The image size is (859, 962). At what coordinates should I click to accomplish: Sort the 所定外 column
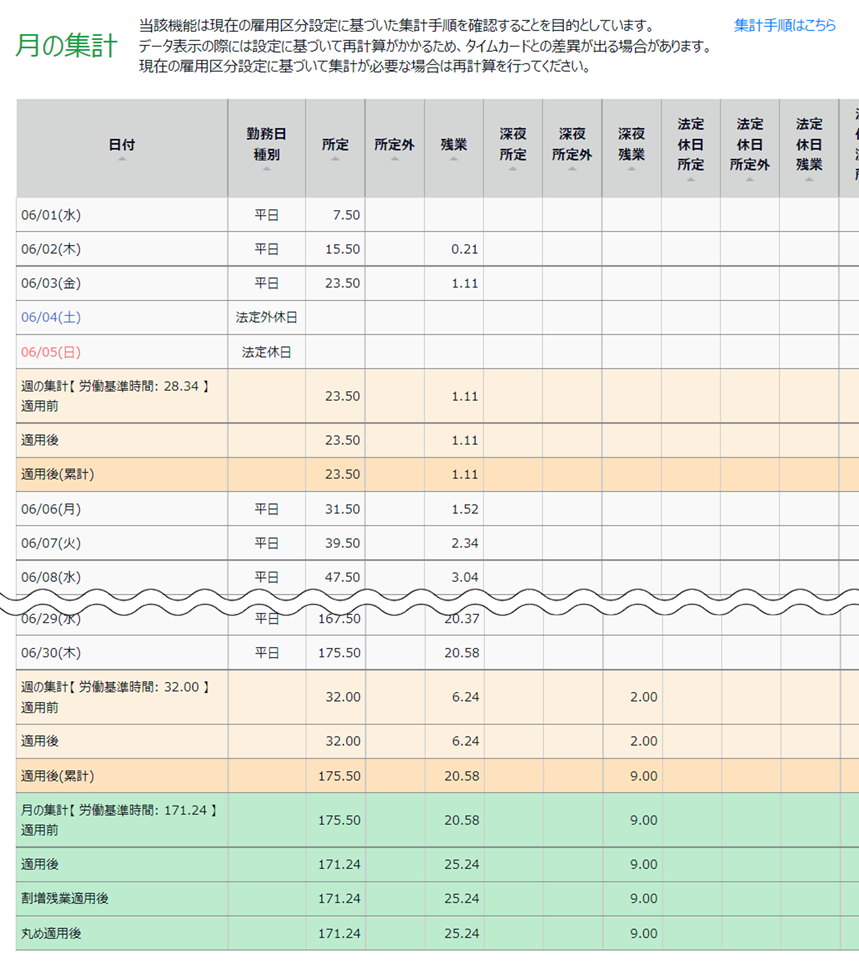394,159
